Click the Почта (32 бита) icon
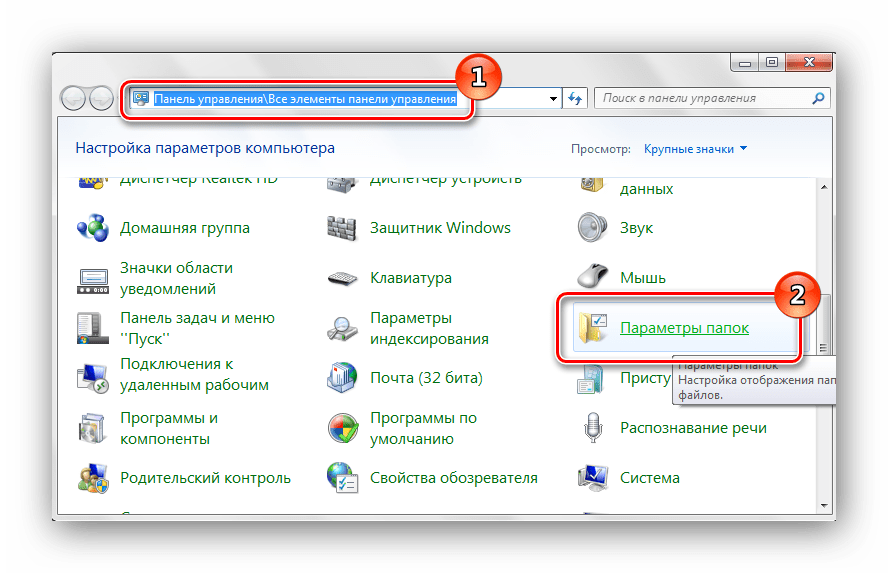The image size is (888, 573). tap(343, 378)
